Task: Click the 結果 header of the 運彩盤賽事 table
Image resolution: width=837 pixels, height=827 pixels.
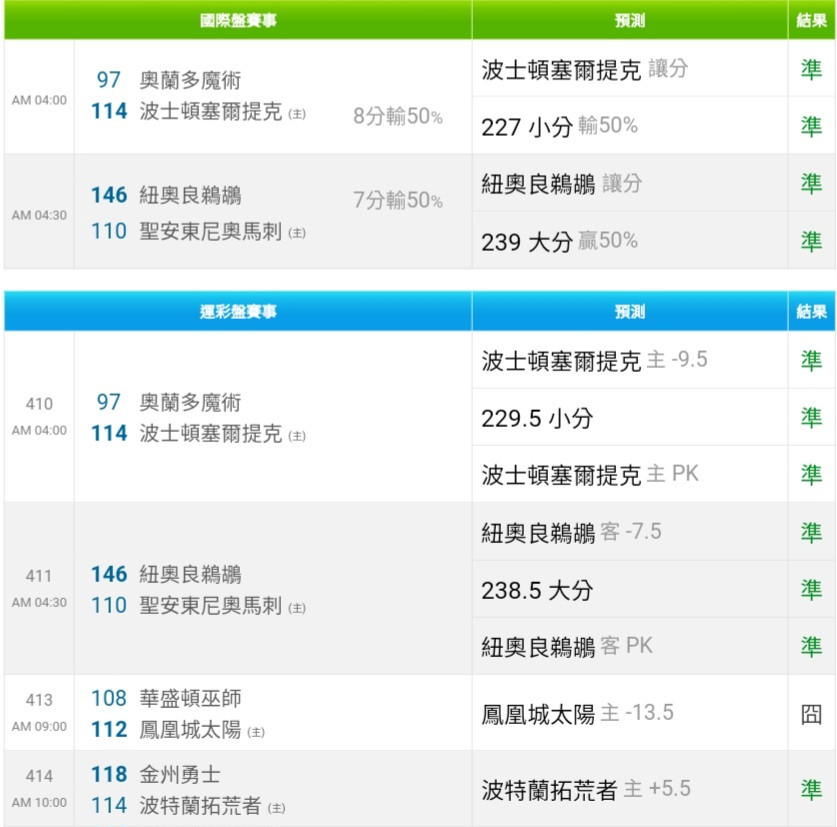Action: (x=811, y=311)
